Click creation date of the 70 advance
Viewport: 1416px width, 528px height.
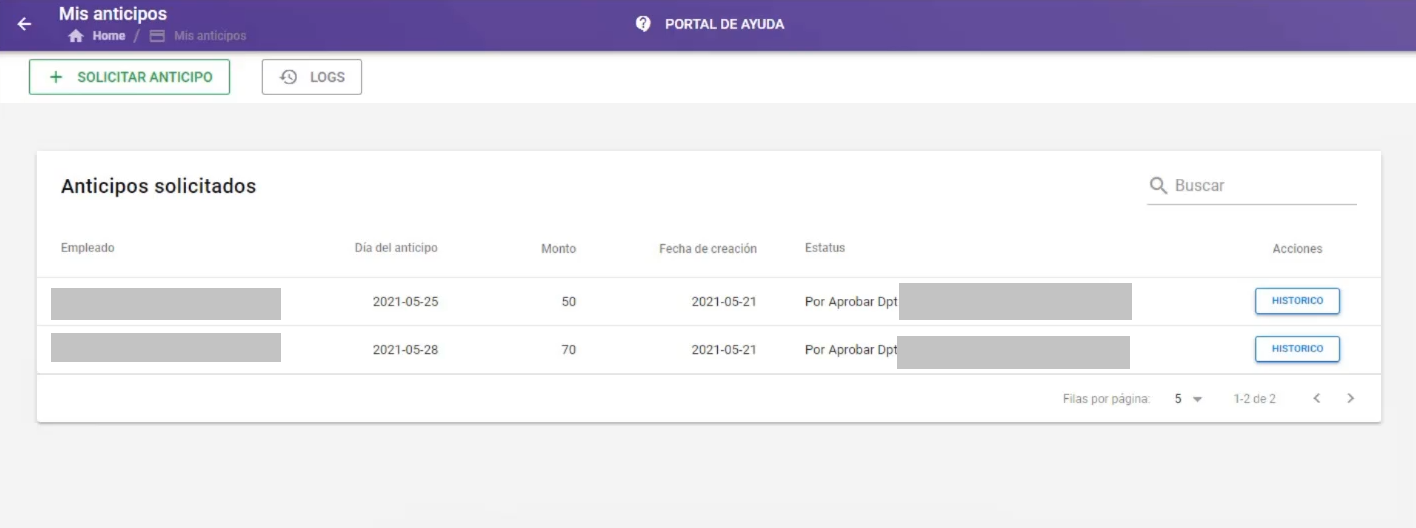click(724, 350)
